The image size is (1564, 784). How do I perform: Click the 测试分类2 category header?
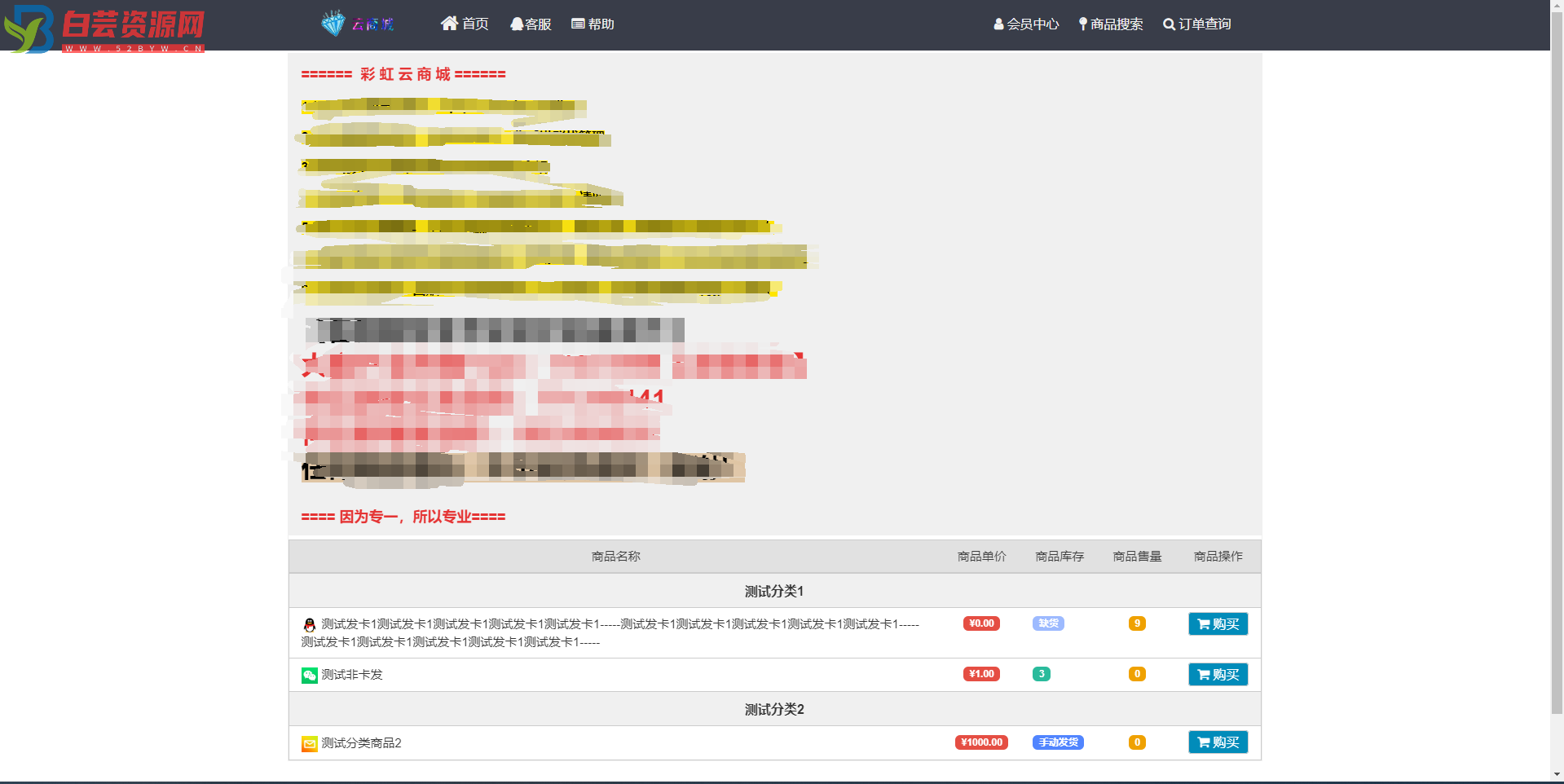(x=774, y=709)
